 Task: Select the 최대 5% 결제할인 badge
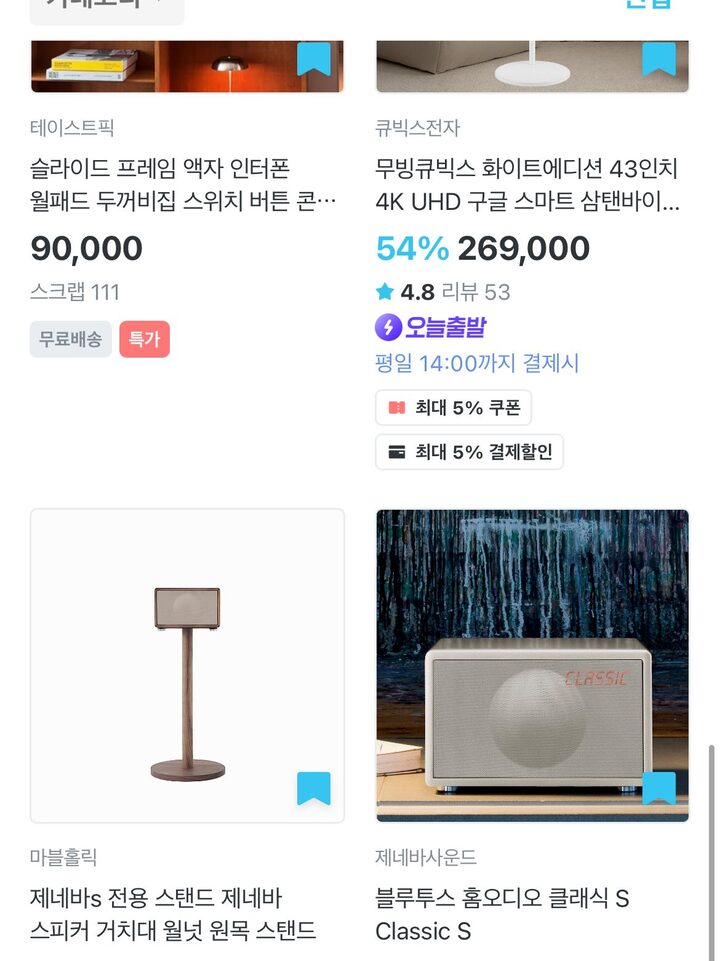tap(469, 452)
